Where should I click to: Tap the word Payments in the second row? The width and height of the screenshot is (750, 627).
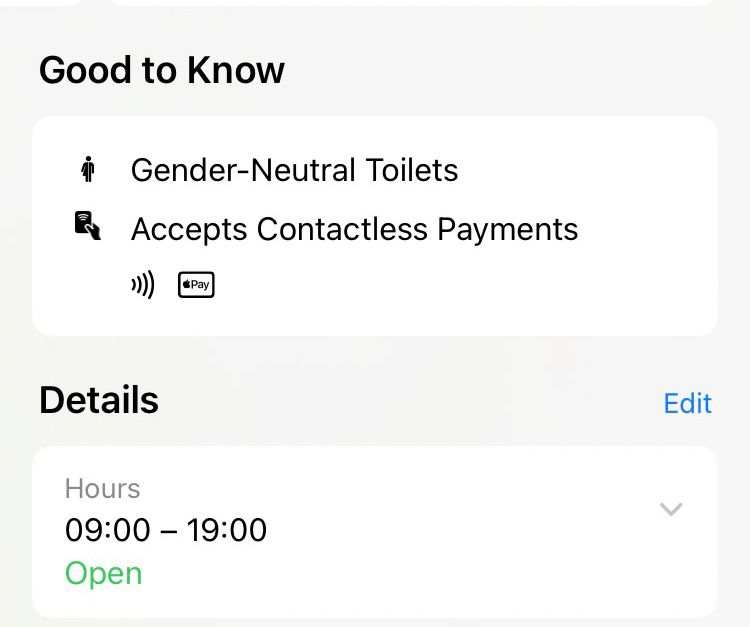coord(508,230)
